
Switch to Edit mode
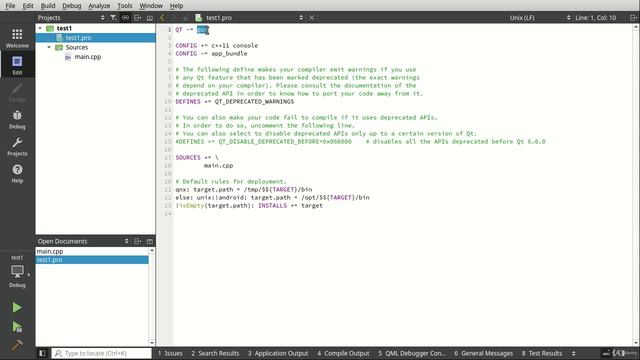click(x=17, y=65)
